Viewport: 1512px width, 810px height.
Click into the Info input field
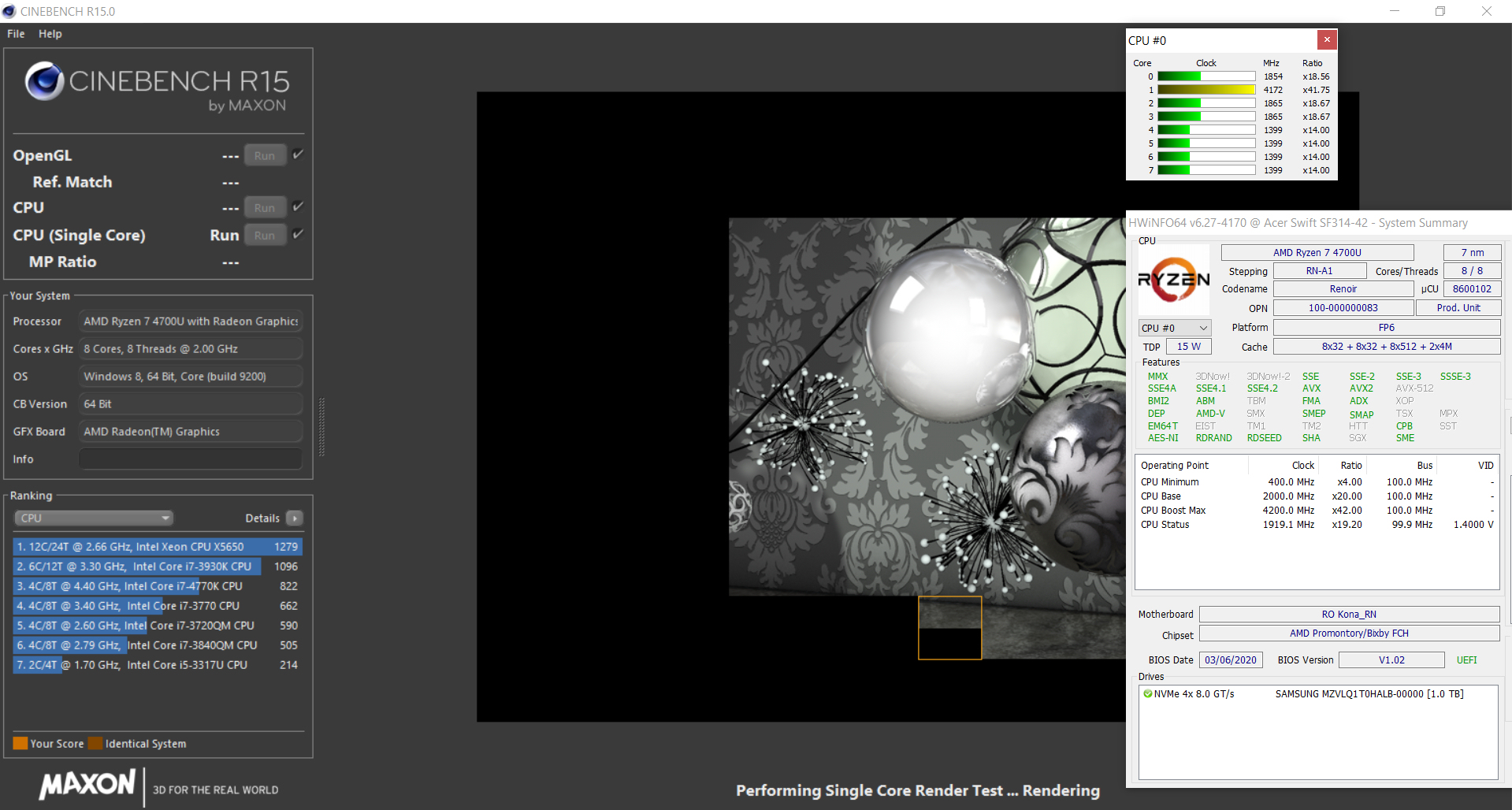191,459
